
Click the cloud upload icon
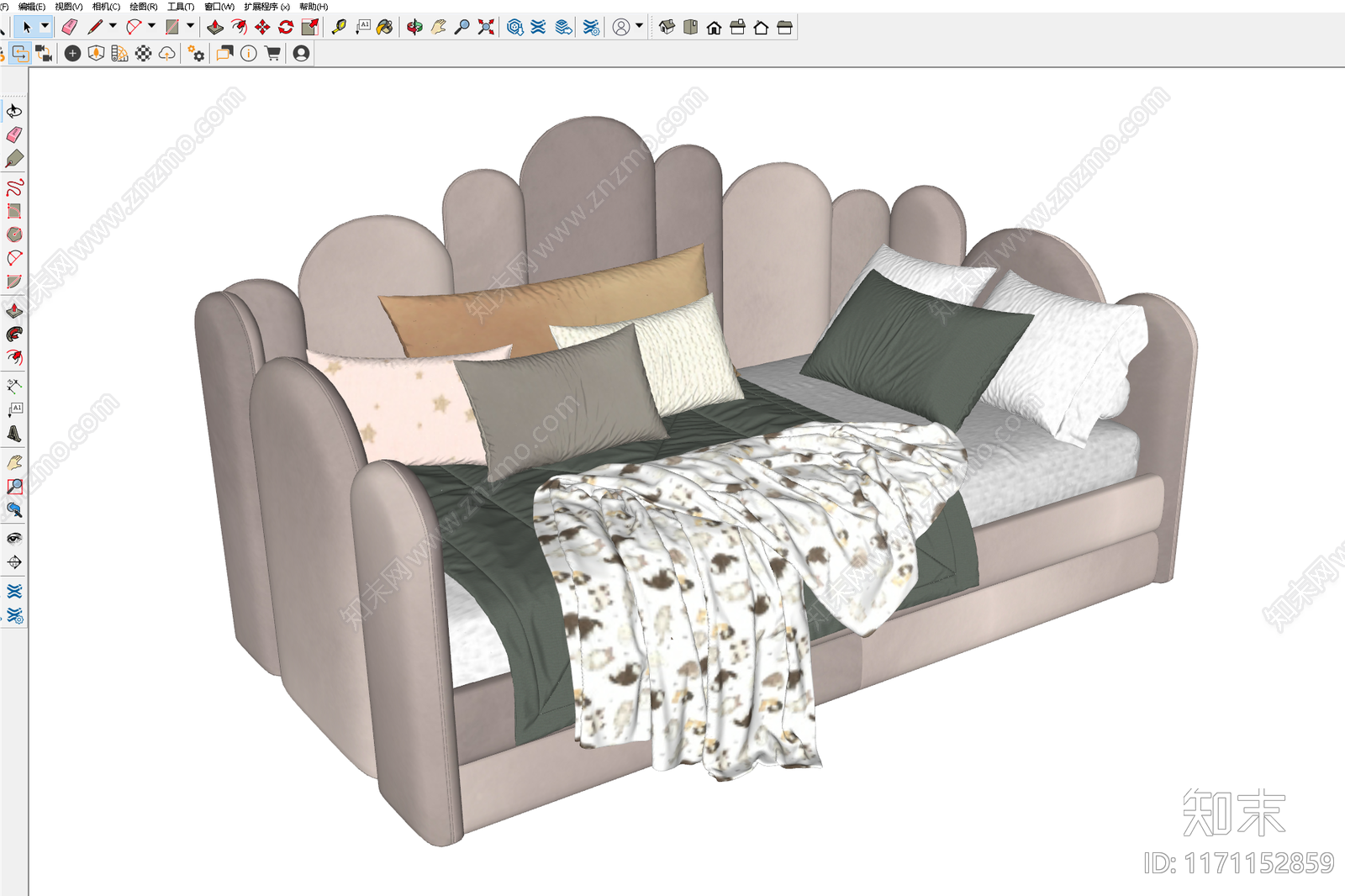167,54
